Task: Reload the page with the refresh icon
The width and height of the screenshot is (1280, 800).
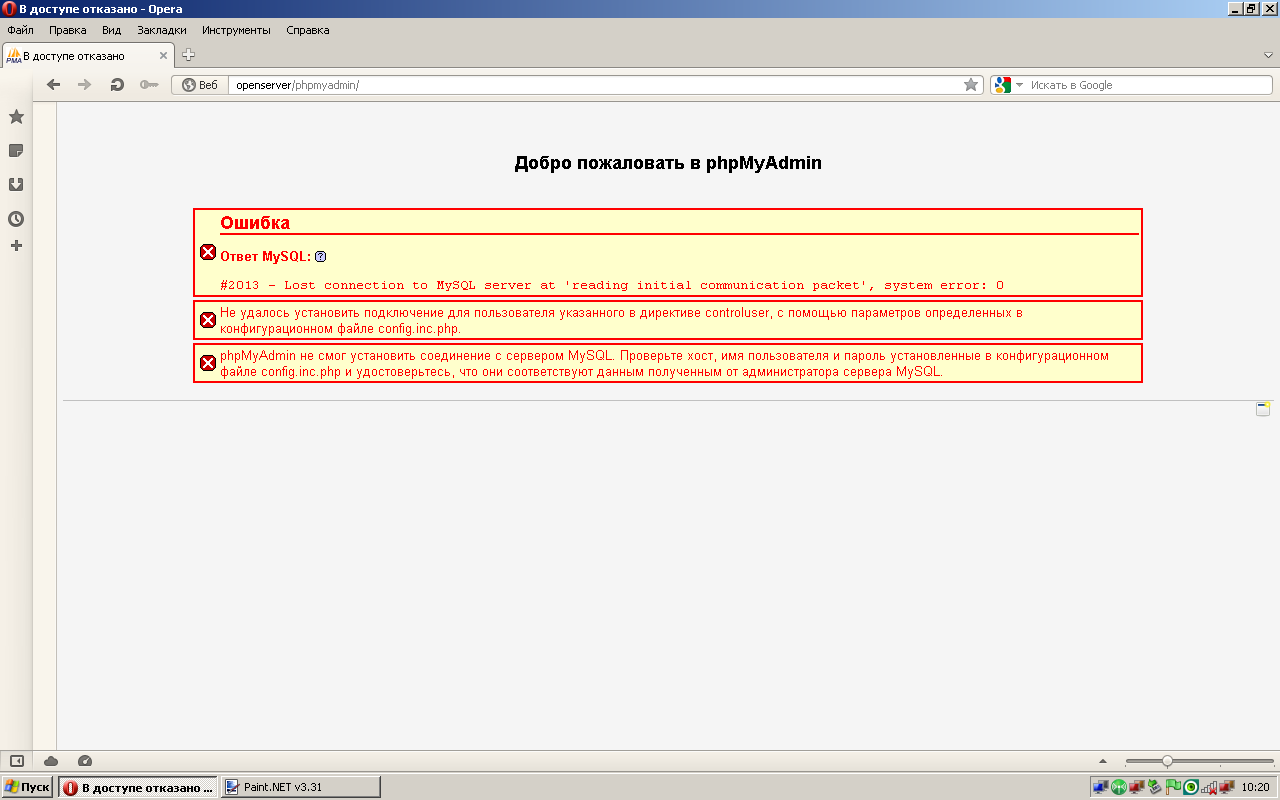Action: 117,85
